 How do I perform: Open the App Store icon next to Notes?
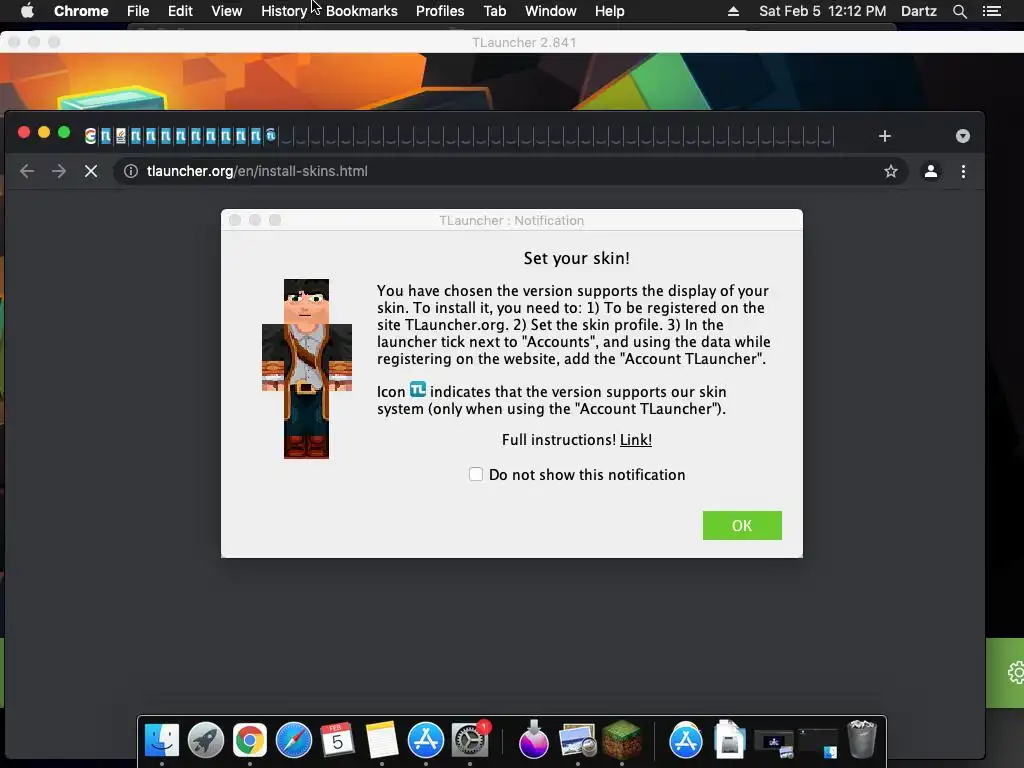pyautogui.click(x=426, y=741)
